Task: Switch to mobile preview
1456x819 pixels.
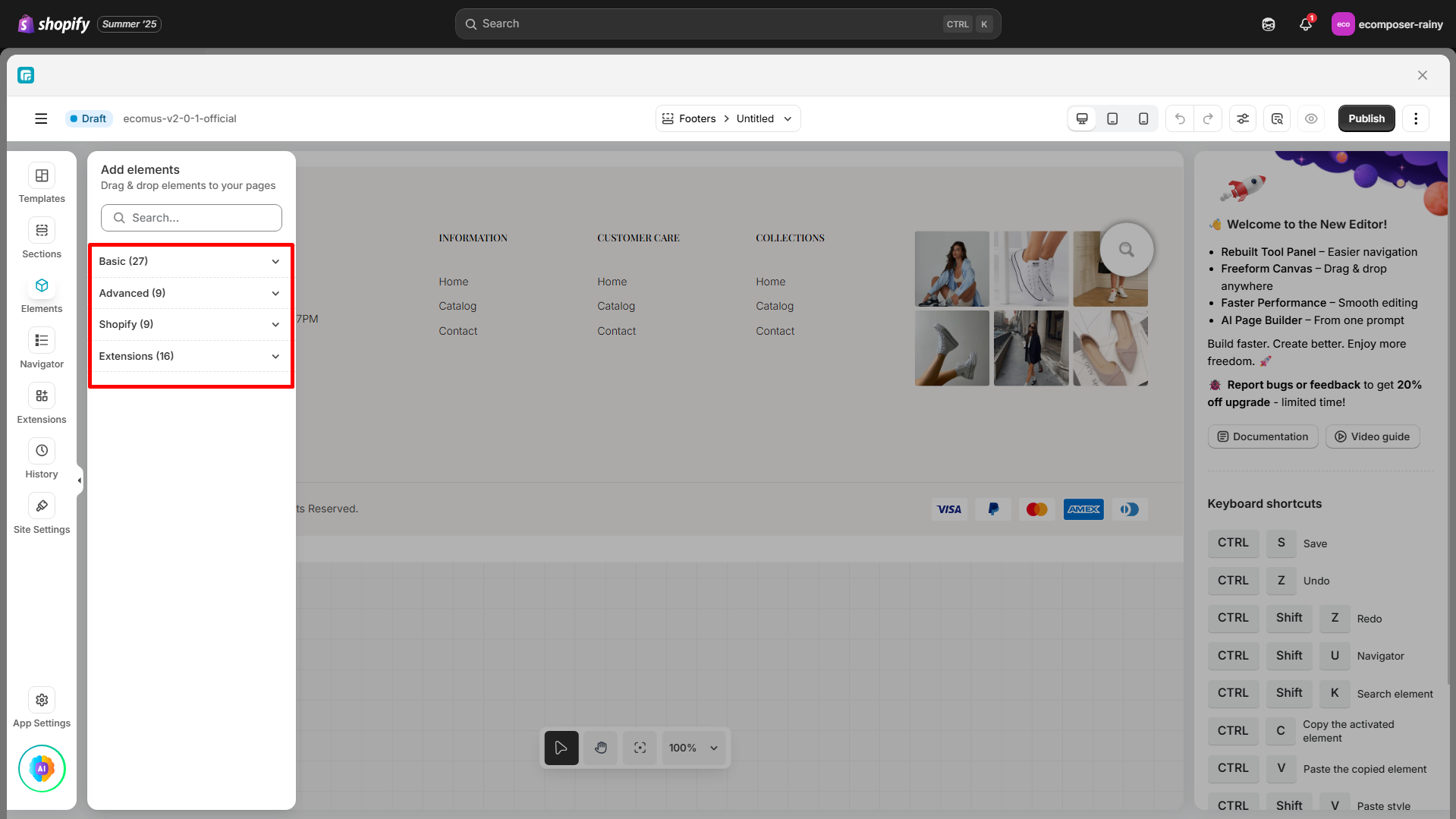Action: point(1143,118)
